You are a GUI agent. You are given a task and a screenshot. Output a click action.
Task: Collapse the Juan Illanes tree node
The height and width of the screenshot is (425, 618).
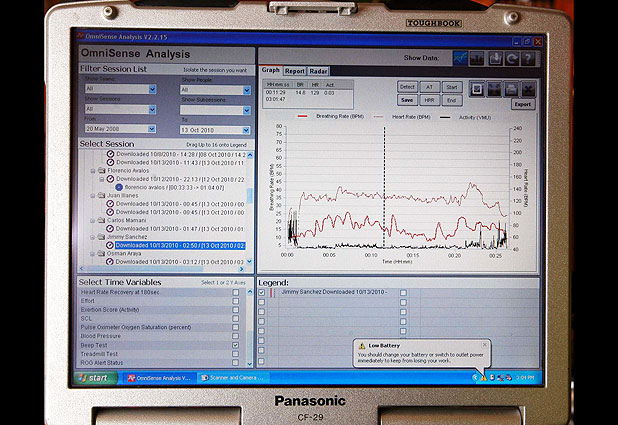93,196
